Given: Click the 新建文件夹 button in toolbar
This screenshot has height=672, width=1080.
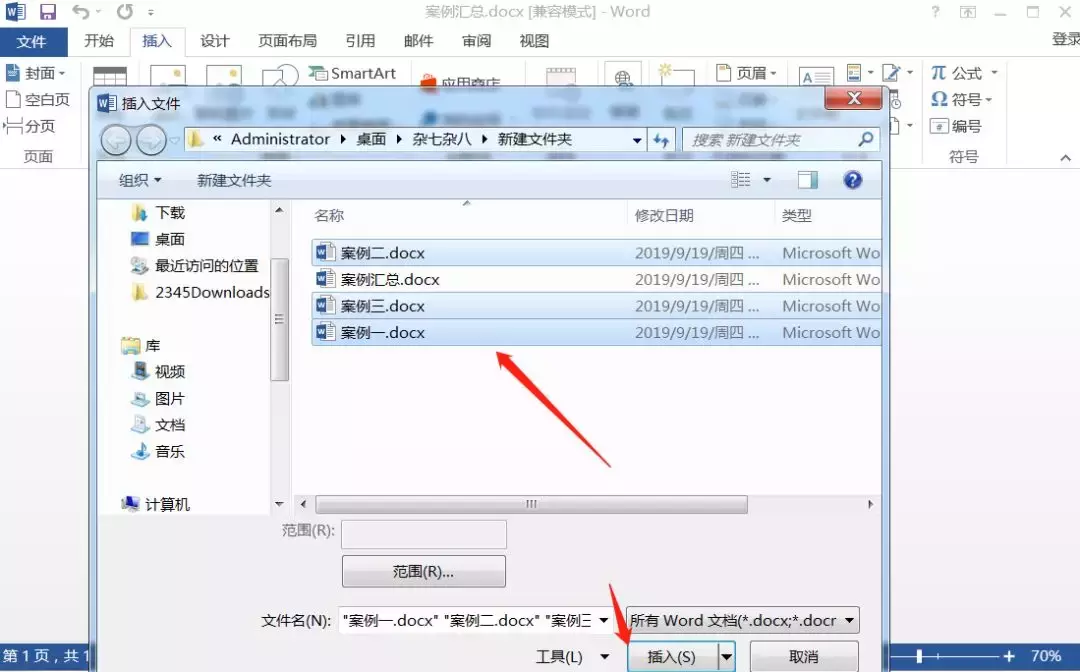Looking at the screenshot, I should coord(234,180).
